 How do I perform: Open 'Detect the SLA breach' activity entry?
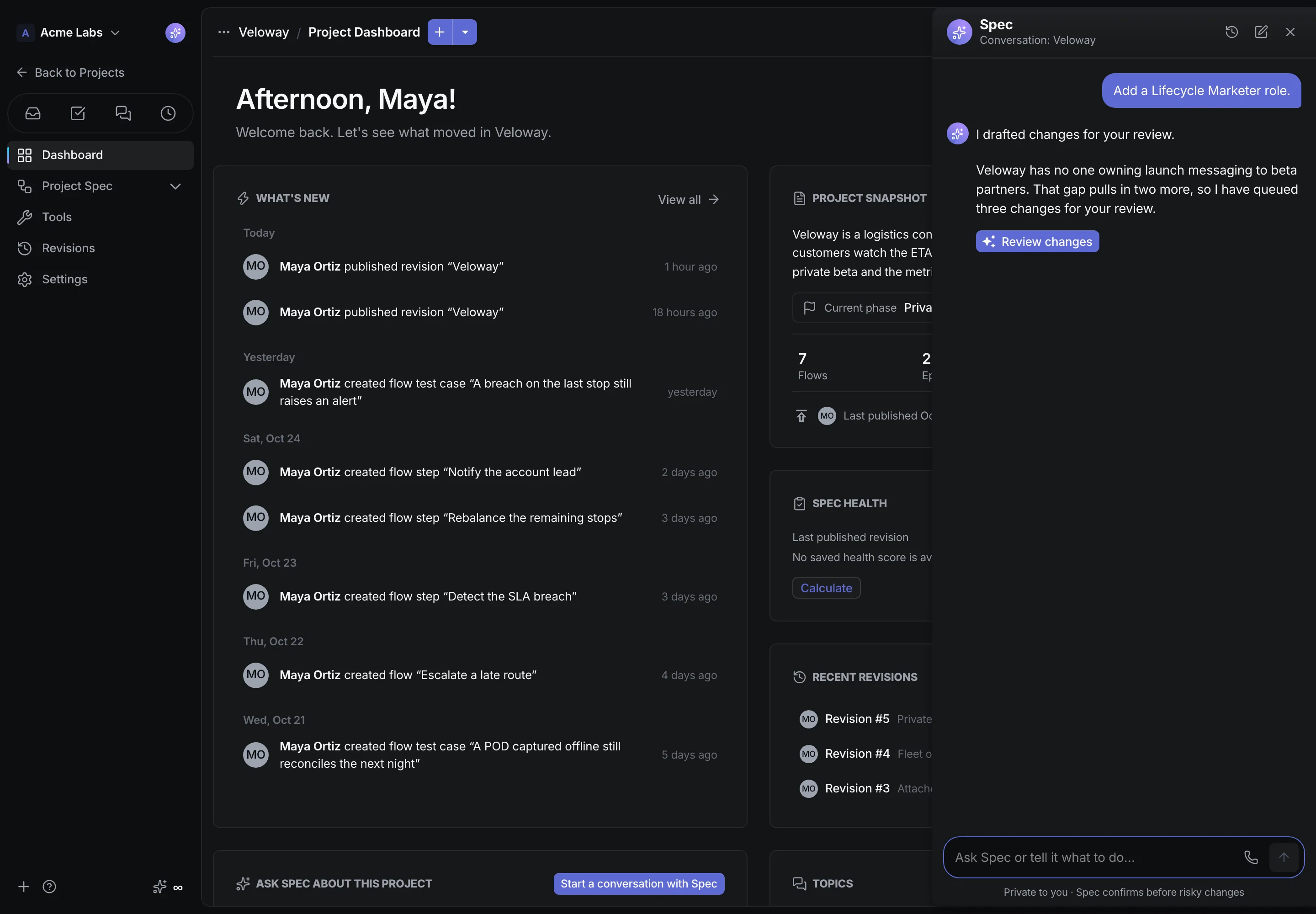click(x=480, y=597)
